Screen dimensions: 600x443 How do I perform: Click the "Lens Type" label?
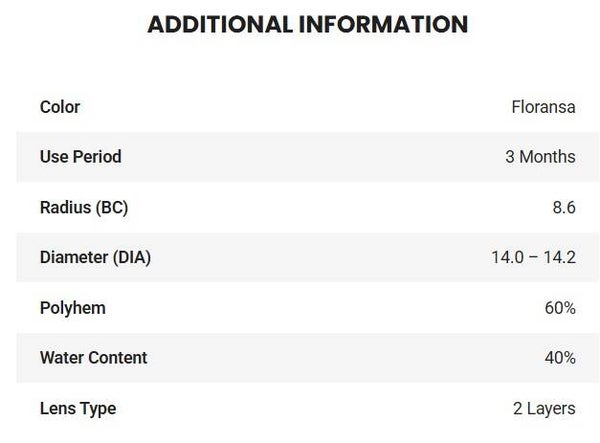(78, 408)
